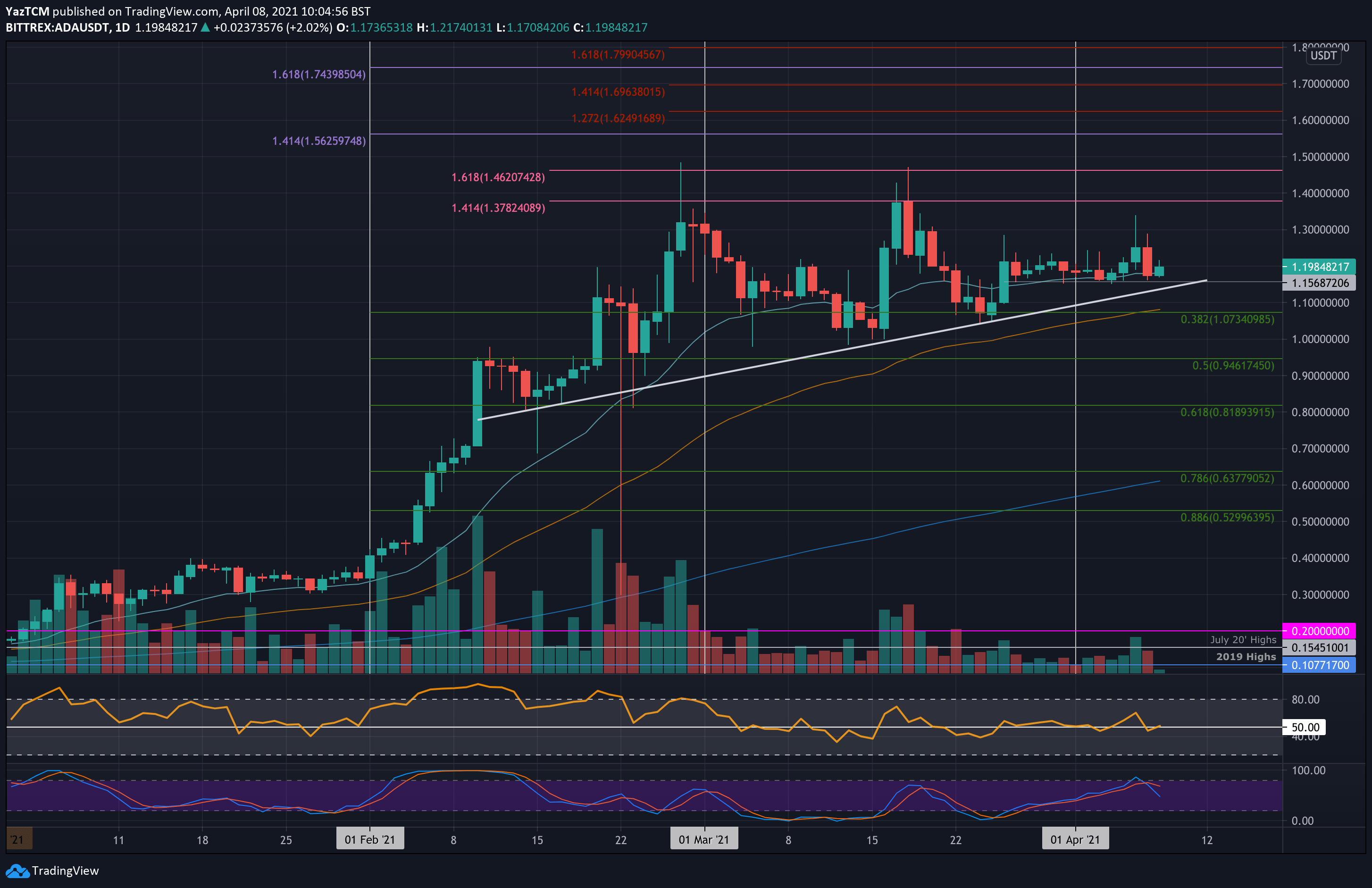This screenshot has width=1372, height=888.
Task: Click the pink 1.414(1.37824089) label
Action: (x=498, y=208)
